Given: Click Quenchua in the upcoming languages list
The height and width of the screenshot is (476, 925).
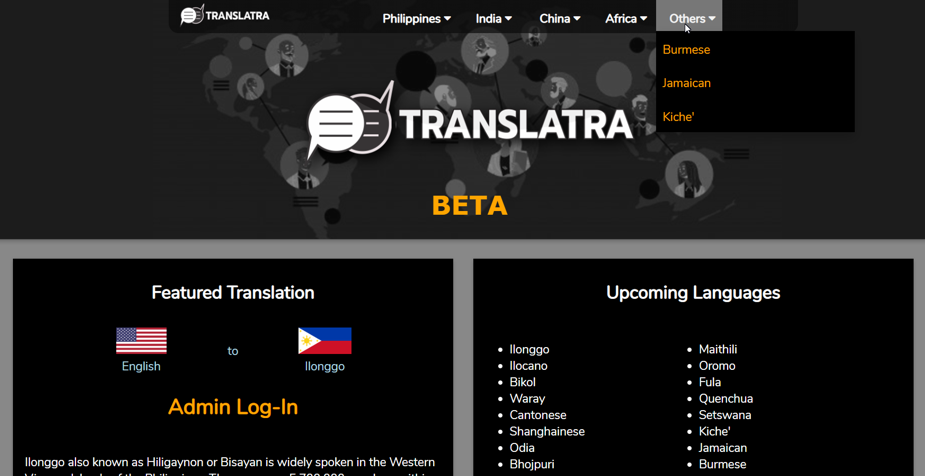Looking at the screenshot, I should (726, 399).
